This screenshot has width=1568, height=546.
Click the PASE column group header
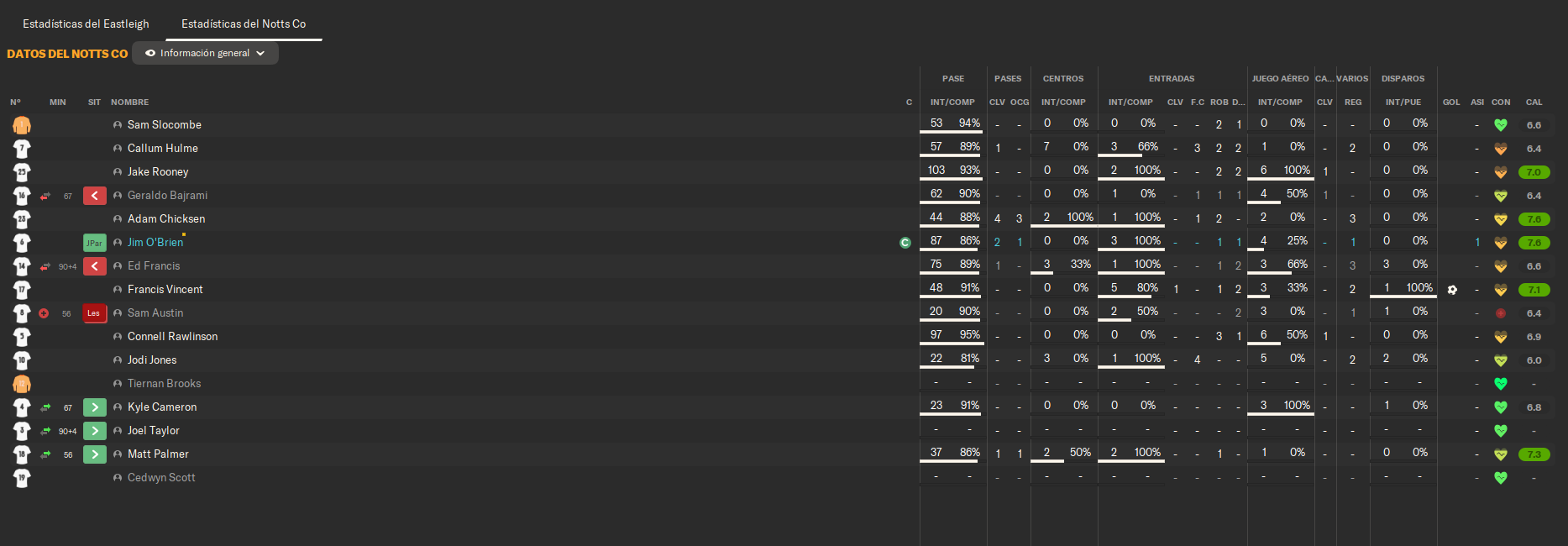(x=953, y=78)
